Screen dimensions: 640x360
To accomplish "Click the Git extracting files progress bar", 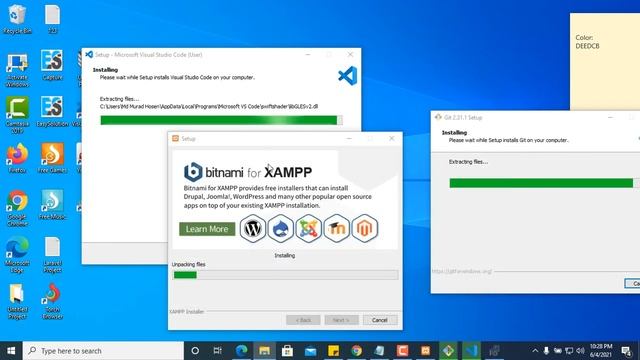I will 544,183.
